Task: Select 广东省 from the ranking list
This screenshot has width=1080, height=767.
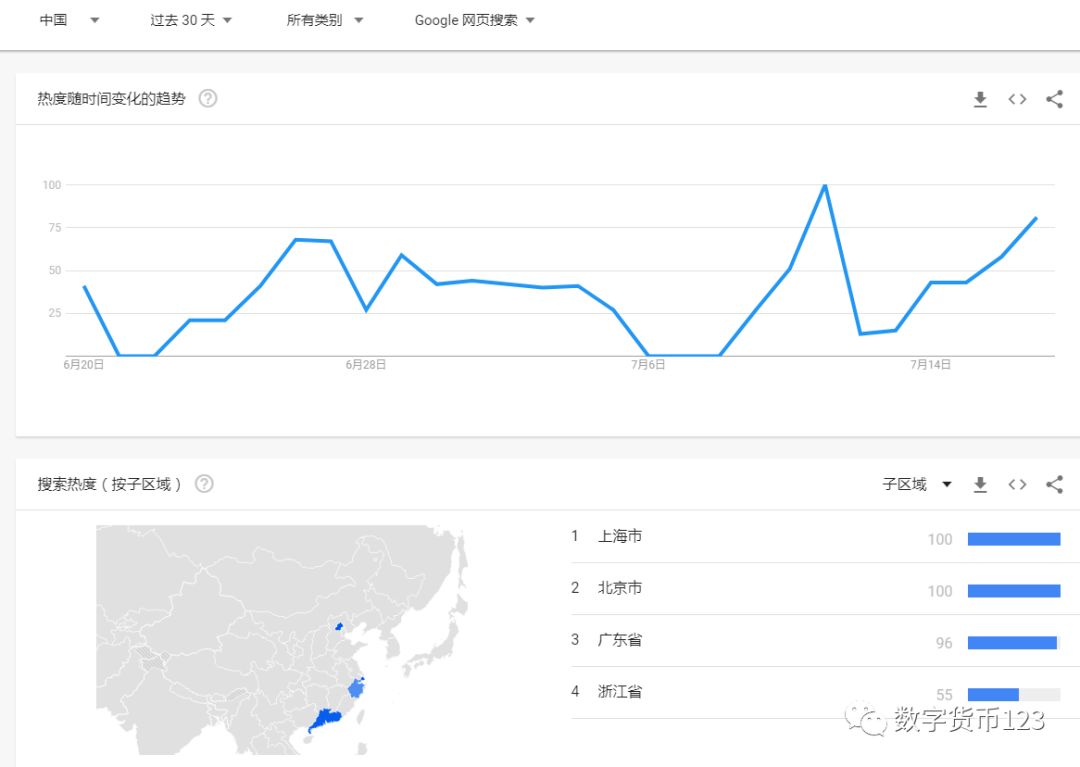Action: pos(622,640)
